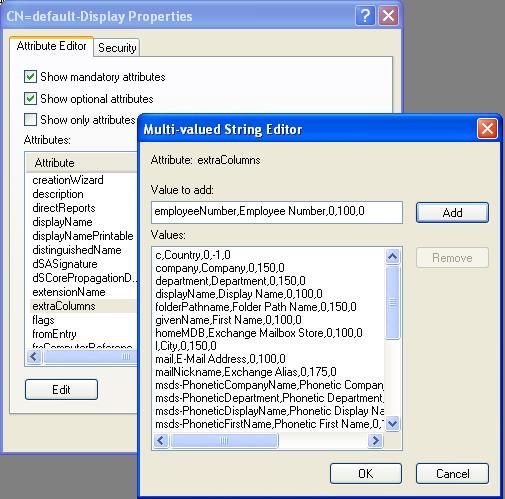505x499 pixels.
Task: Select fromEntry attribute
Action: coord(54,334)
